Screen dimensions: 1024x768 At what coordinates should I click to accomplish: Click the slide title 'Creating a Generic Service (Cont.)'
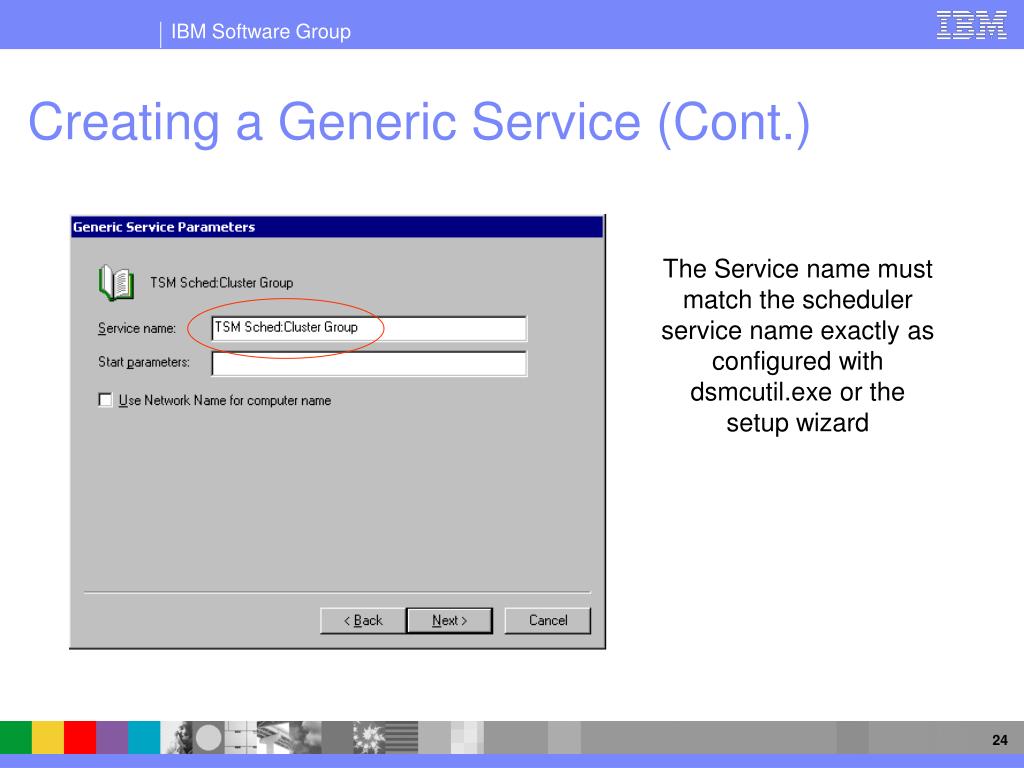pos(419,122)
